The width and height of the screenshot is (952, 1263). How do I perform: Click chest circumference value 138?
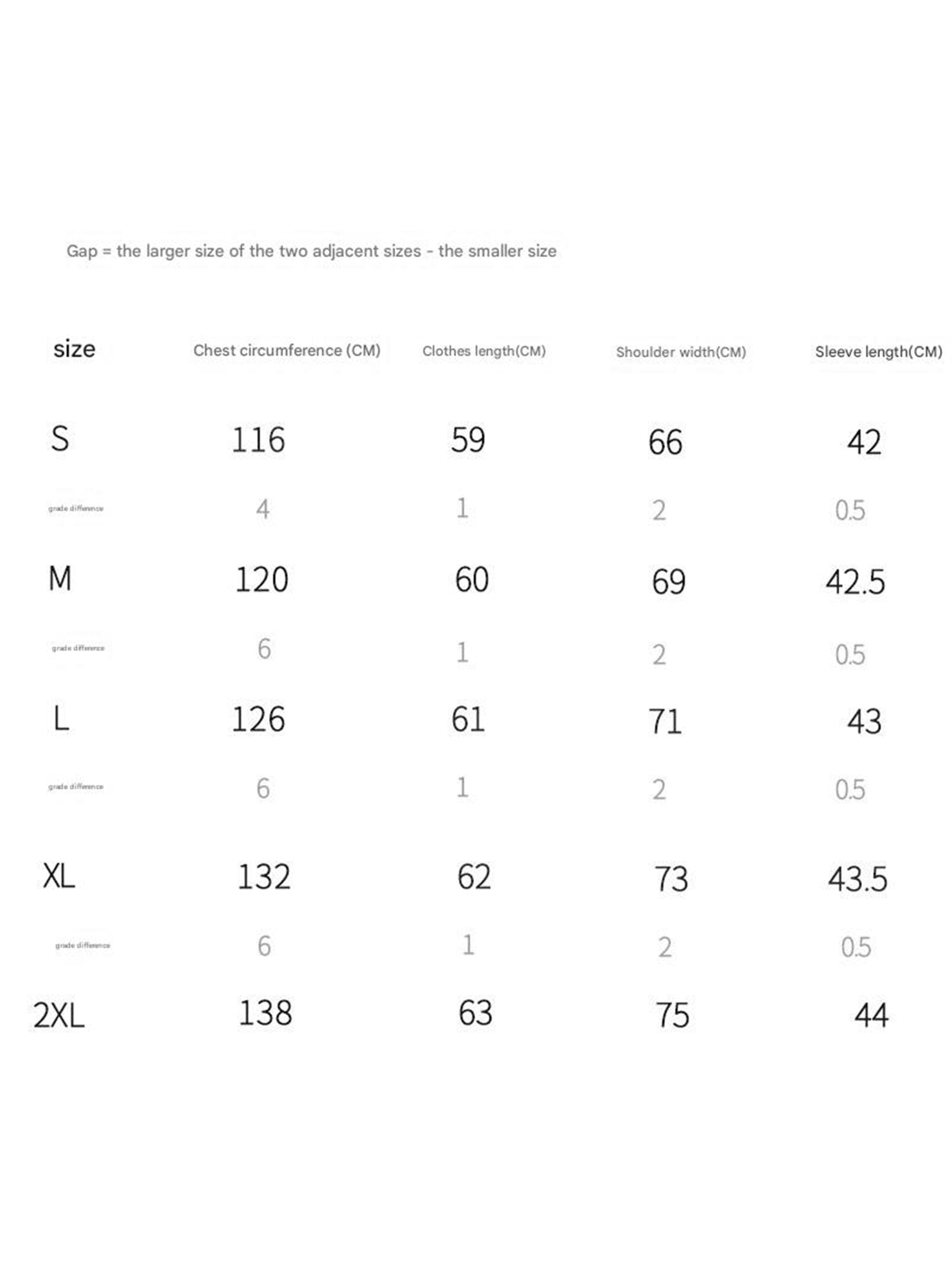[x=265, y=1013]
